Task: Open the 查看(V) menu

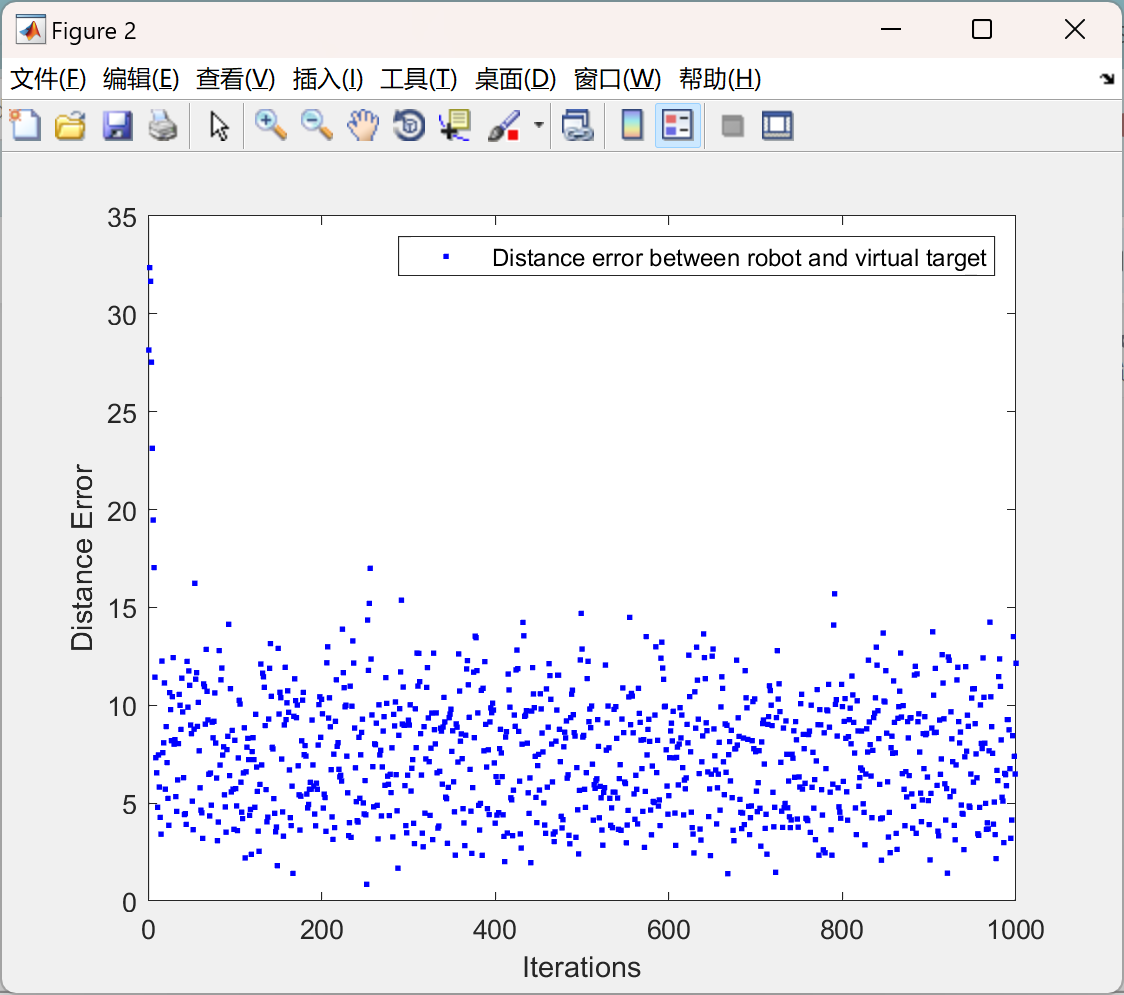Action: [x=235, y=79]
